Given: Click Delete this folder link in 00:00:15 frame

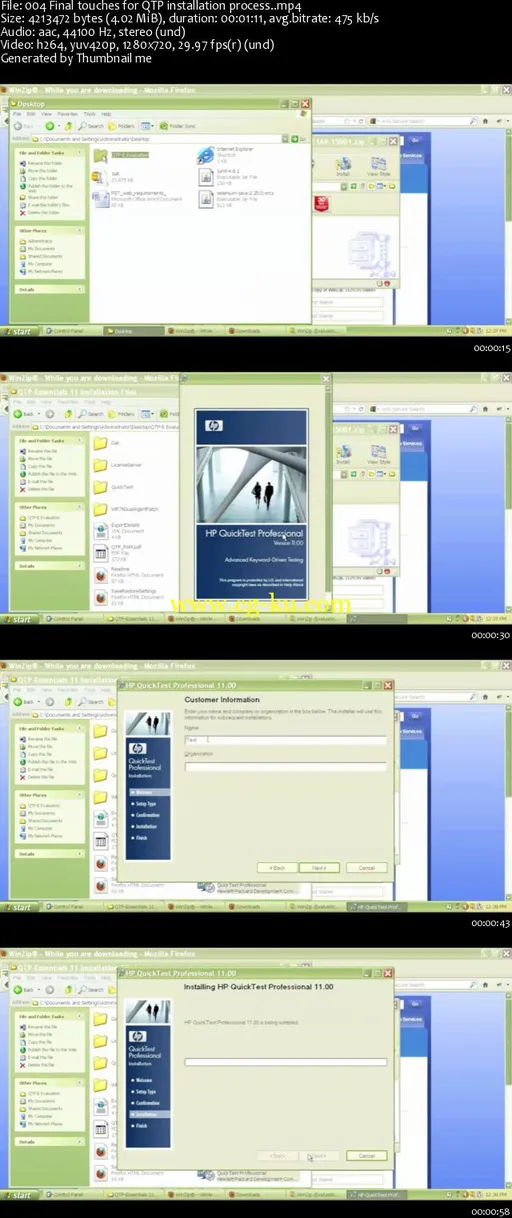Looking at the screenshot, I should point(44,212).
